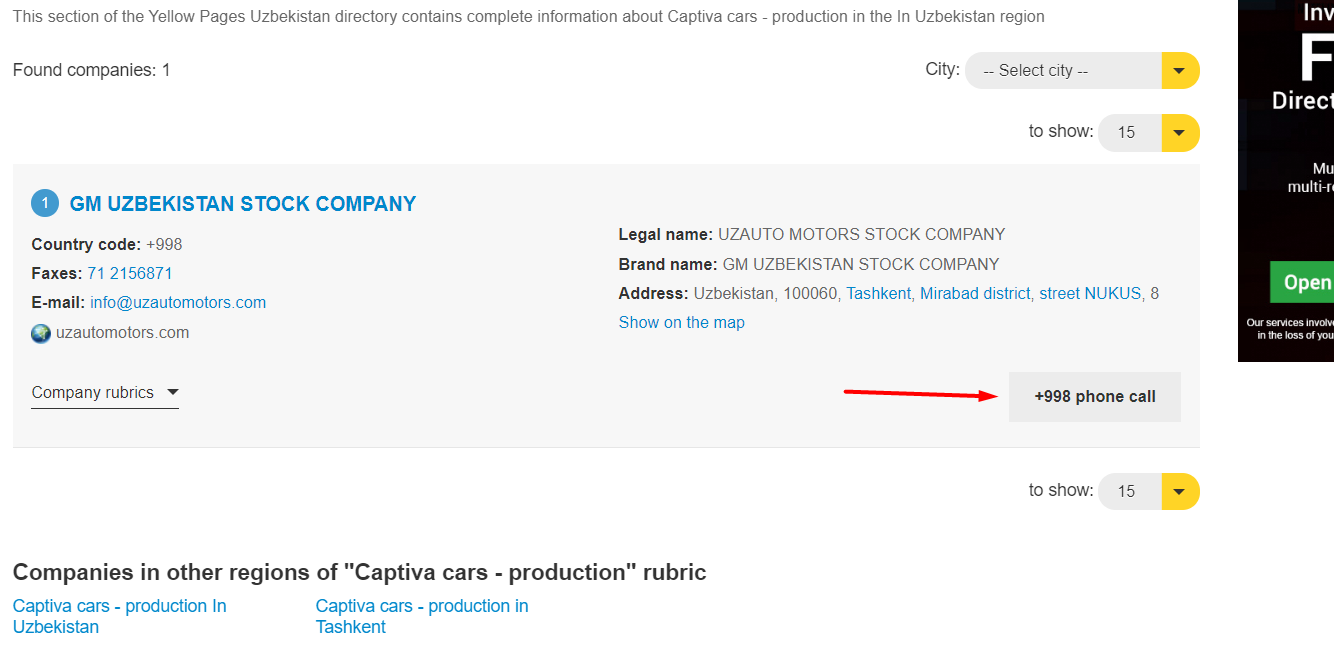The width and height of the screenshot is (1334, 670).
Task: Click info@uzautomotors.com email link
Action: pyautogui.click(x=178, y=302)
